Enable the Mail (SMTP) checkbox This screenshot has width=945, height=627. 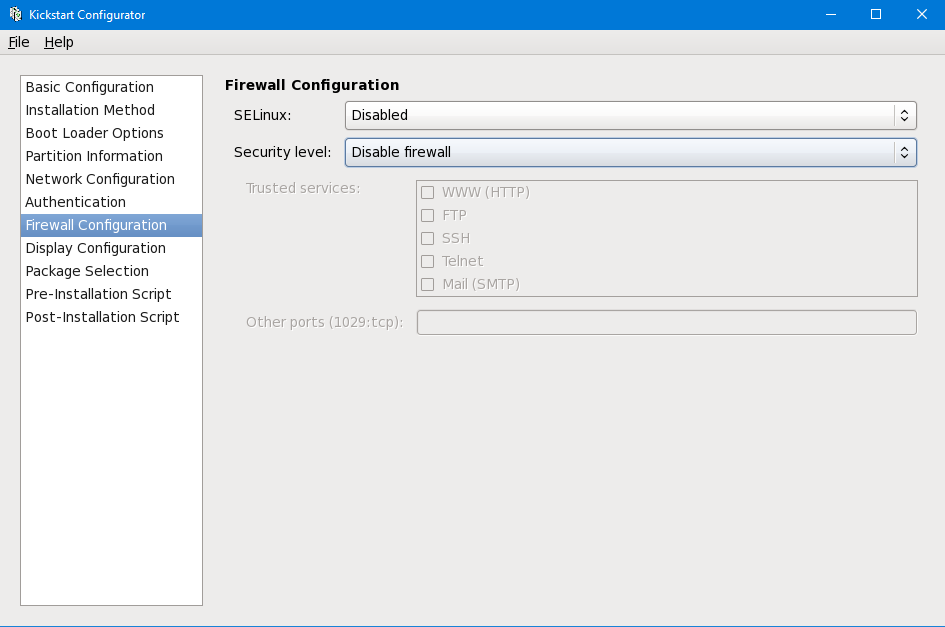click(x=428, y=284)
